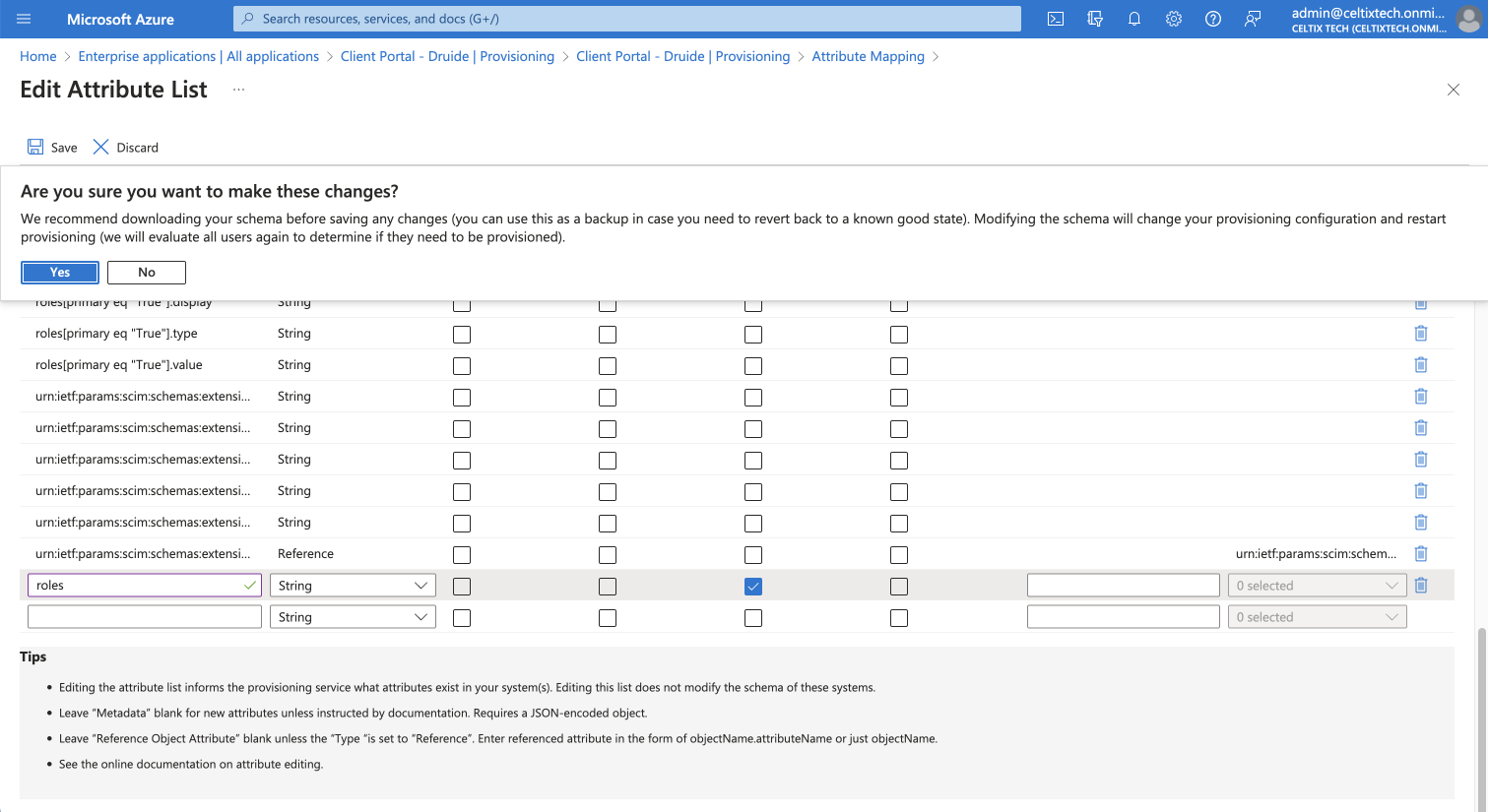Click the No button in confirmation
Viewport: 1488px width, 812px height.
pos(147,273)
